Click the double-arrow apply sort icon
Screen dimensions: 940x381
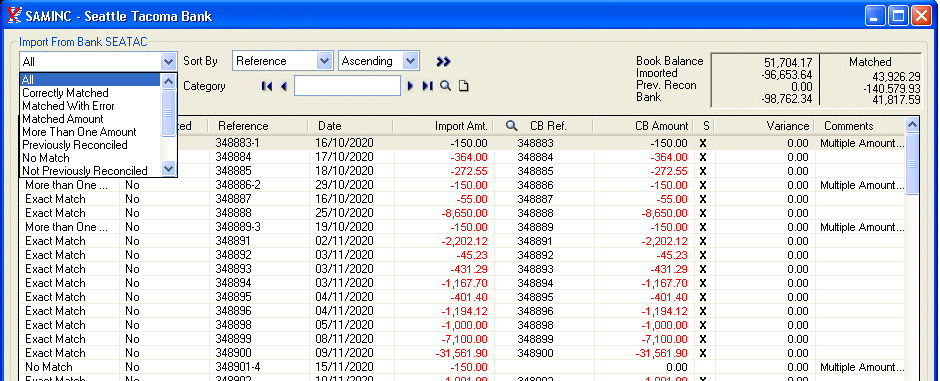443,61
